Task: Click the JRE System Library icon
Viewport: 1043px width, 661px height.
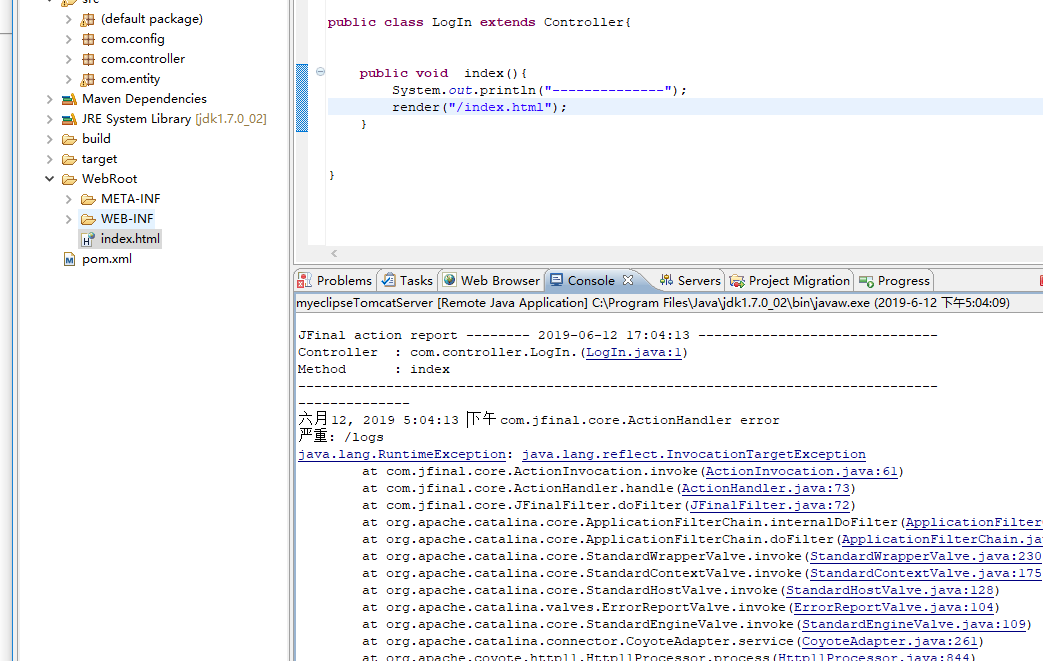Action: pos(69,119)
